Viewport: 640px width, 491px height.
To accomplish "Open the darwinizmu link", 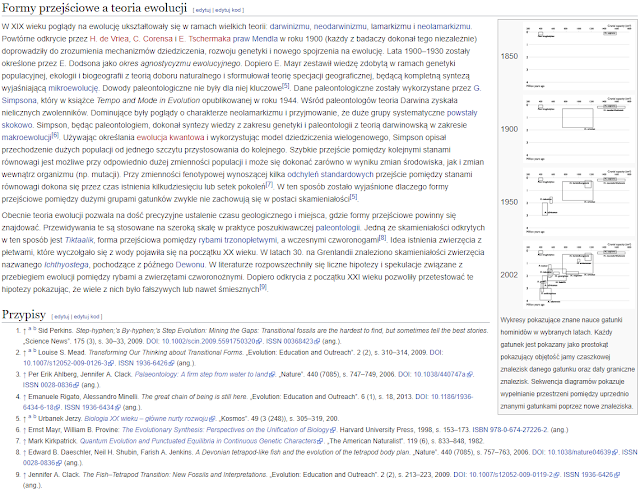I will 289,27.
